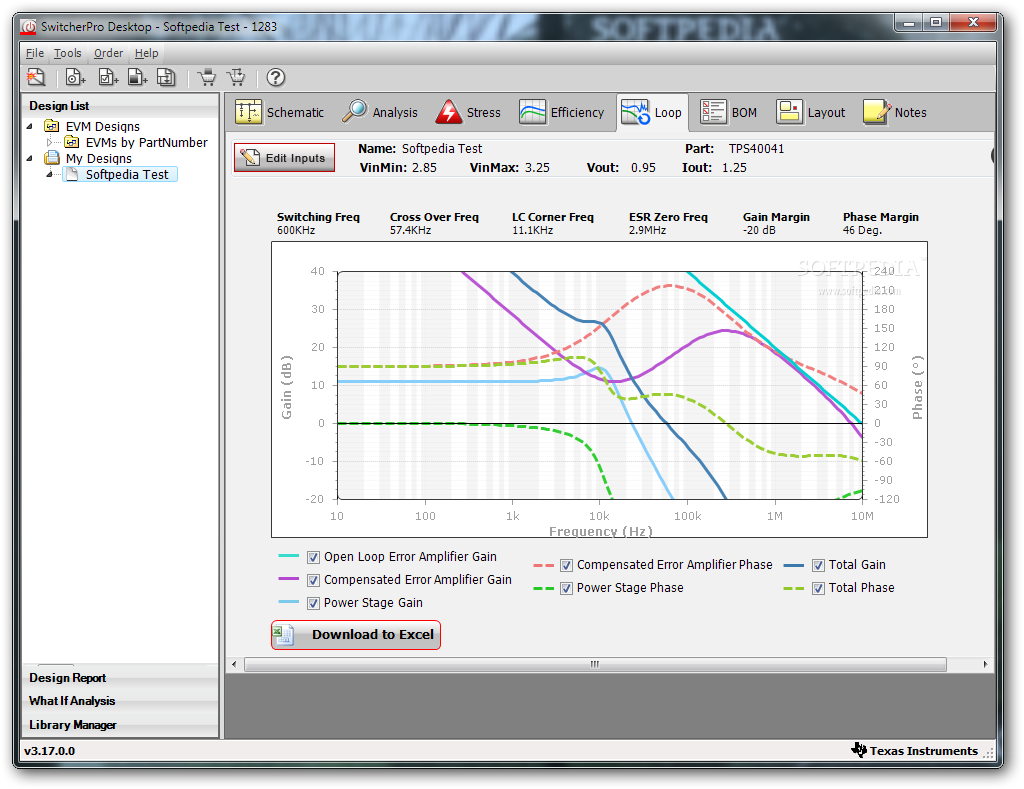Viewport: 1024px width, 789px height.
Task: Click the horizontal scrollbar left arrow
Action: click(234, 664)
